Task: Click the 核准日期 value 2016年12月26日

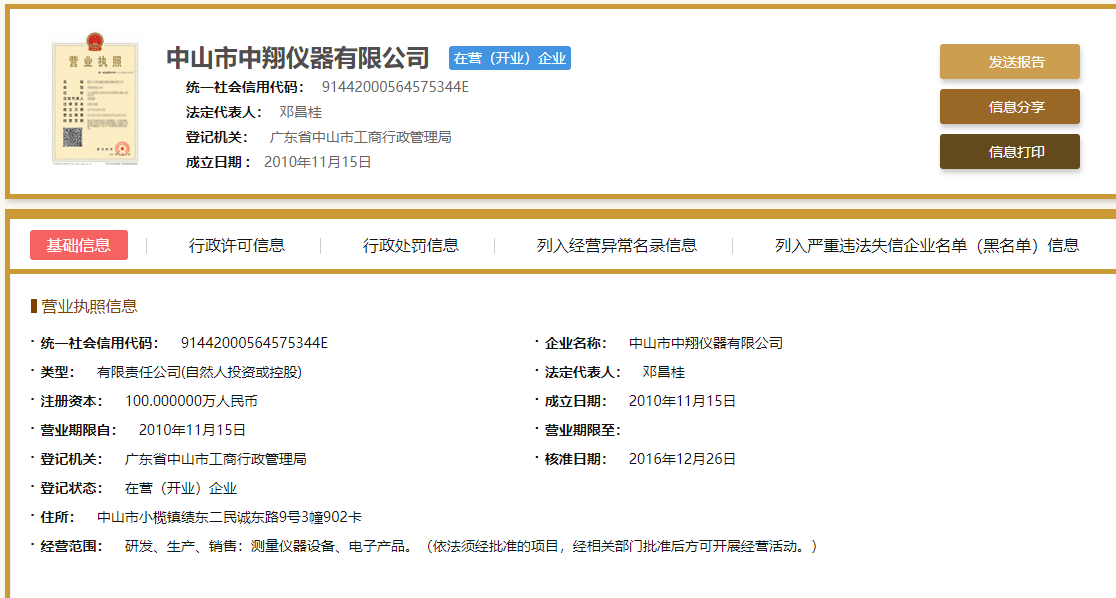Action: coord(682,459)
